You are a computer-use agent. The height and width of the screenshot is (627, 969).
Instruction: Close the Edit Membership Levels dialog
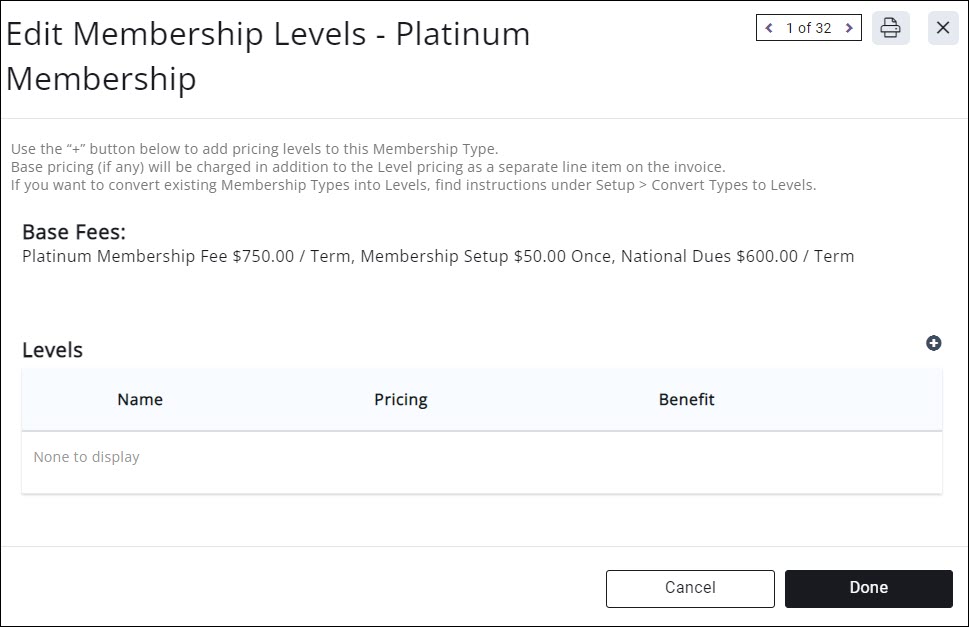[943, 28]
